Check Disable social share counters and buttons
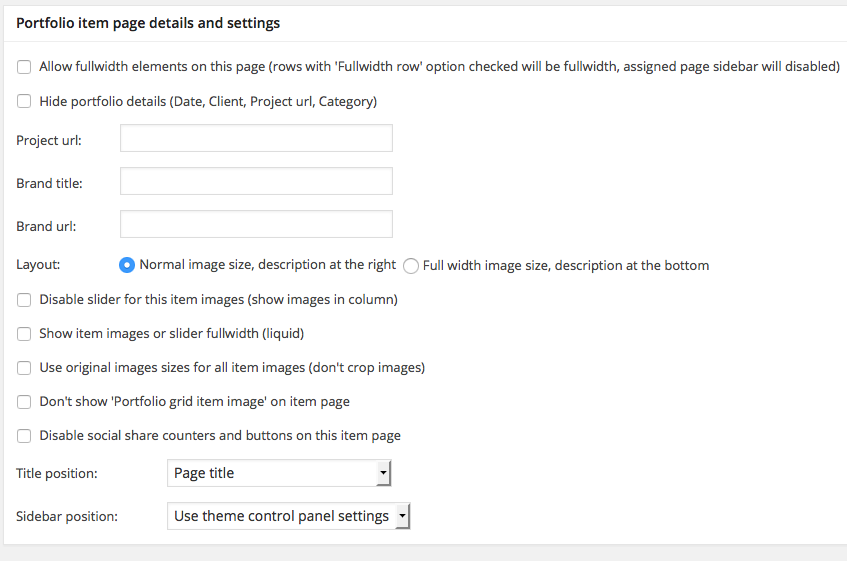847x561 pixels. 24,436
